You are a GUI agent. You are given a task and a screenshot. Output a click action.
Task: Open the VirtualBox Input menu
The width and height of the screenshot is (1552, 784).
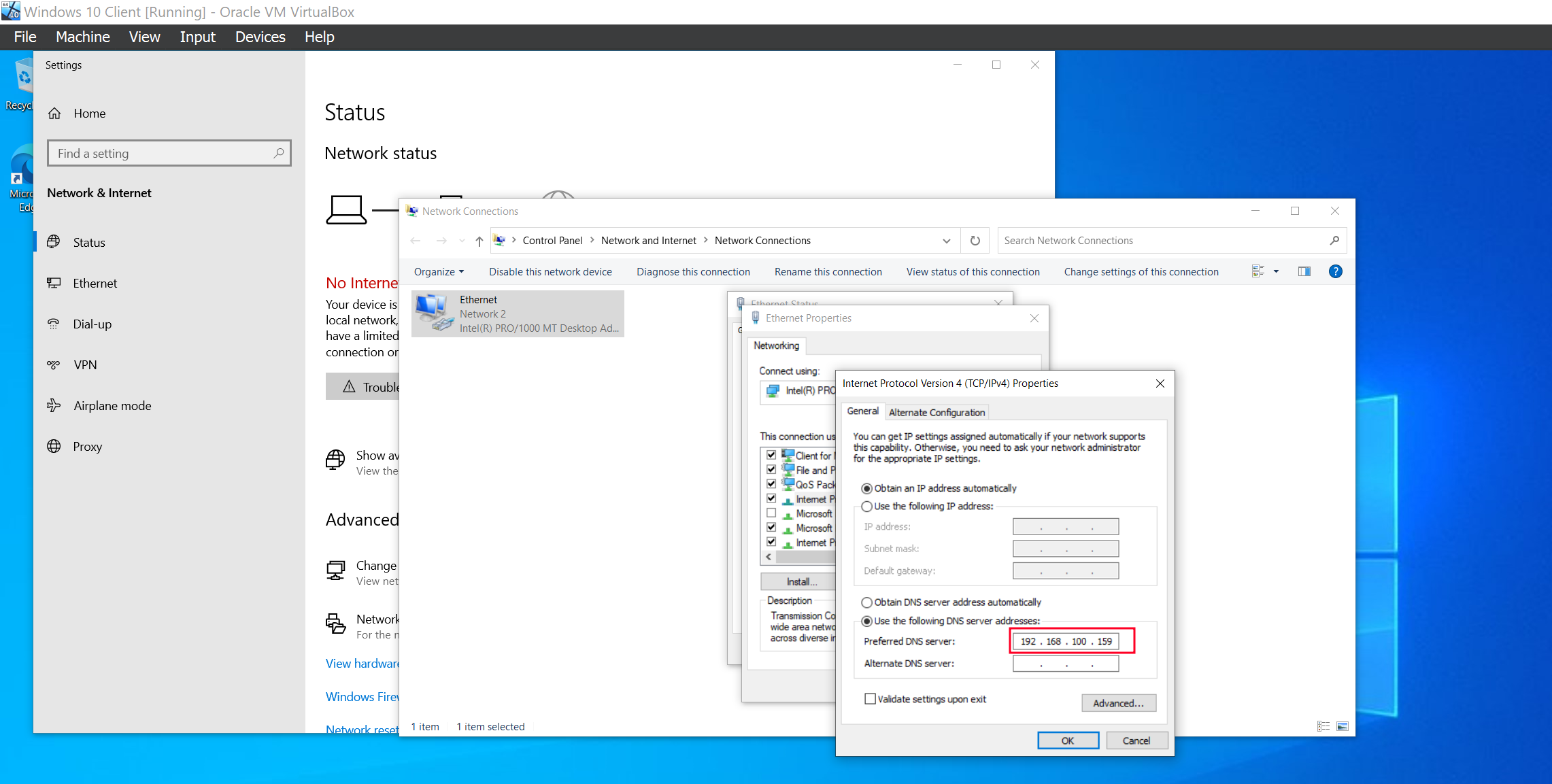coord(197,37)
